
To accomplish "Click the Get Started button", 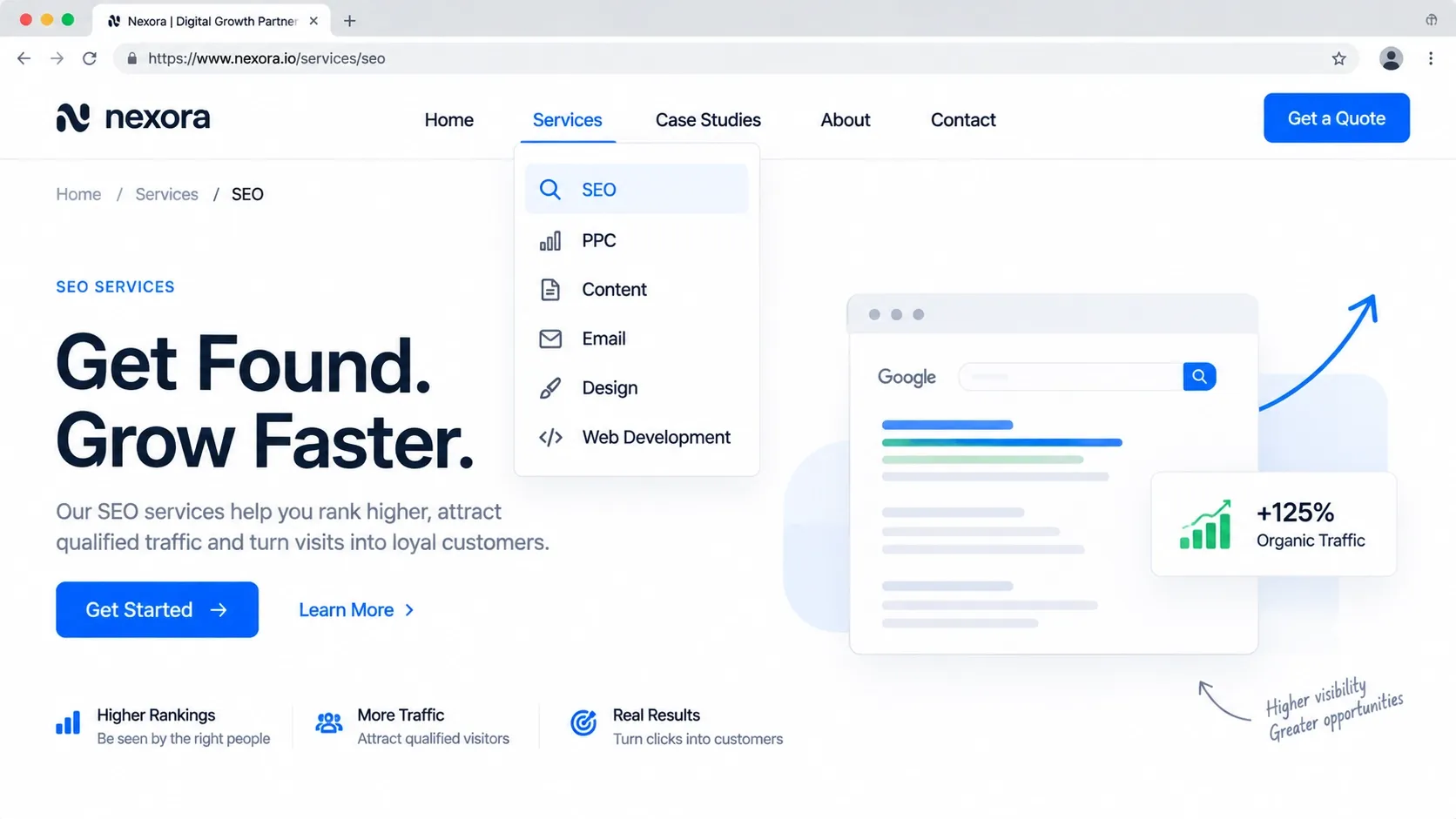I will point(157,609).
